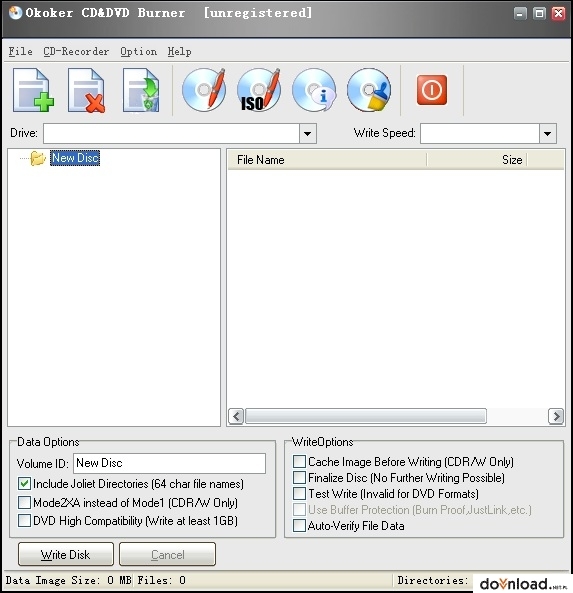Enable Finalize Disc checkbox

pos(299,478)
